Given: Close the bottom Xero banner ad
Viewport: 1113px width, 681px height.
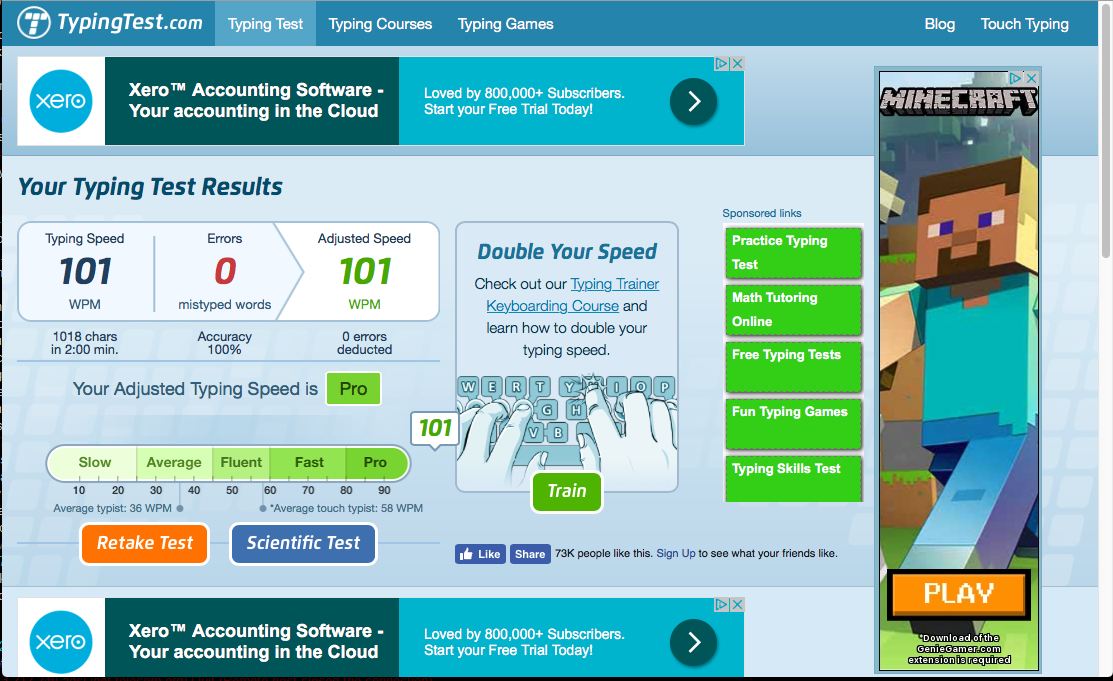Looking at the screenshot, I should click(x=738, y=604).
